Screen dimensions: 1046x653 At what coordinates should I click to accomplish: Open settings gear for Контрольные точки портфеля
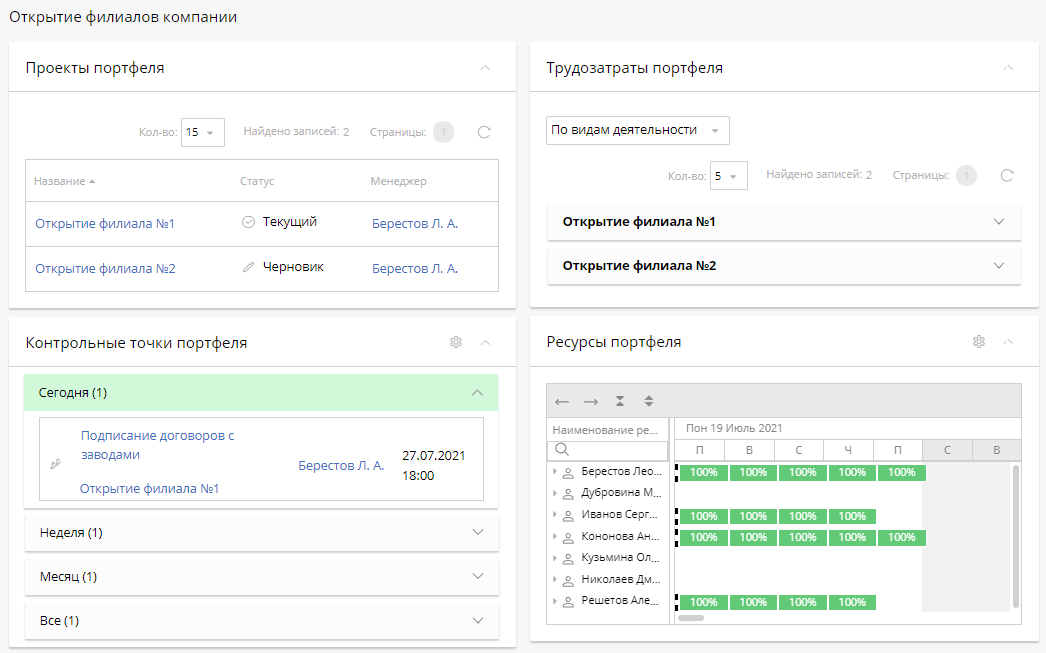pos(456,342)
